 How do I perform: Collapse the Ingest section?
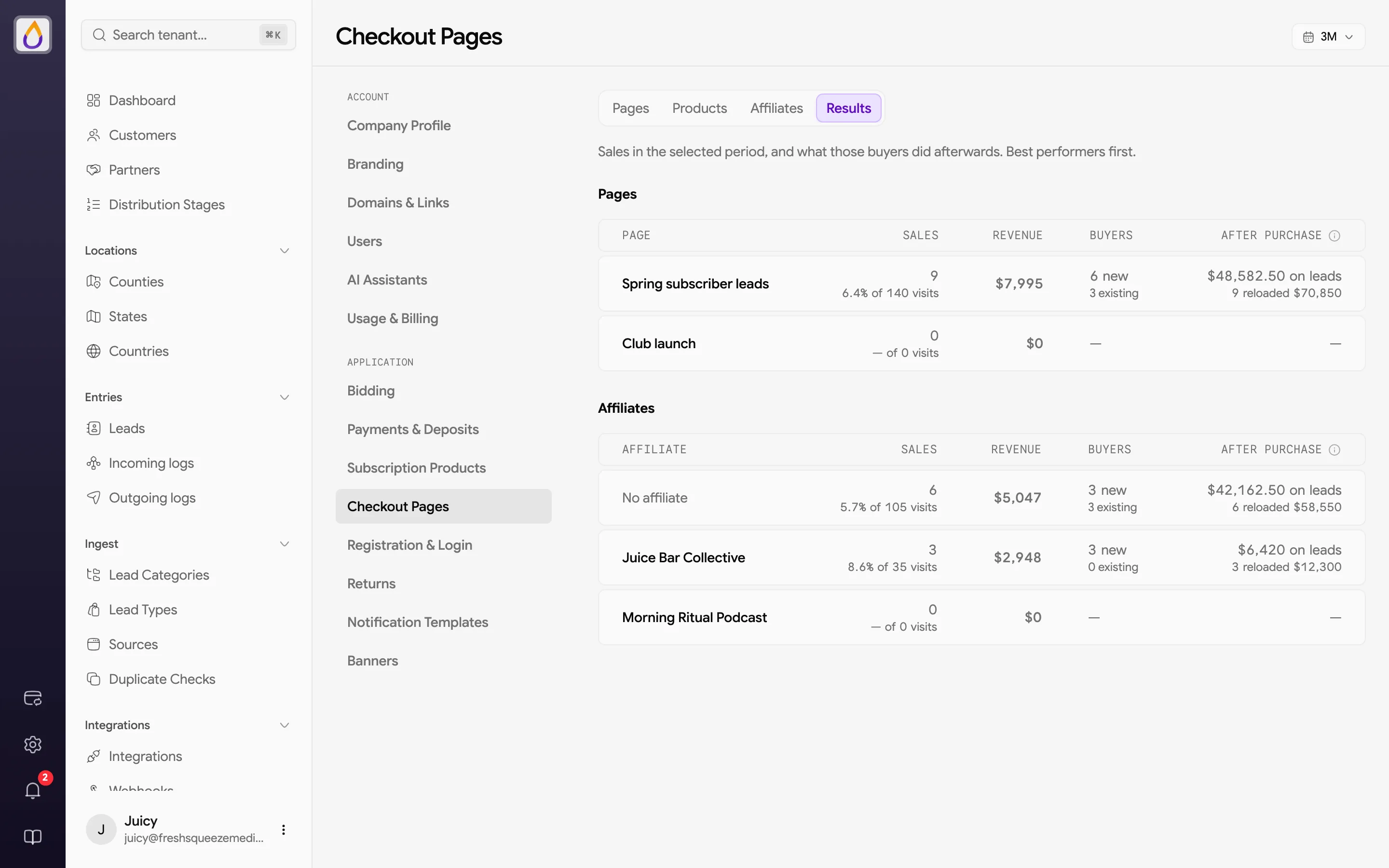coord(284,543)
